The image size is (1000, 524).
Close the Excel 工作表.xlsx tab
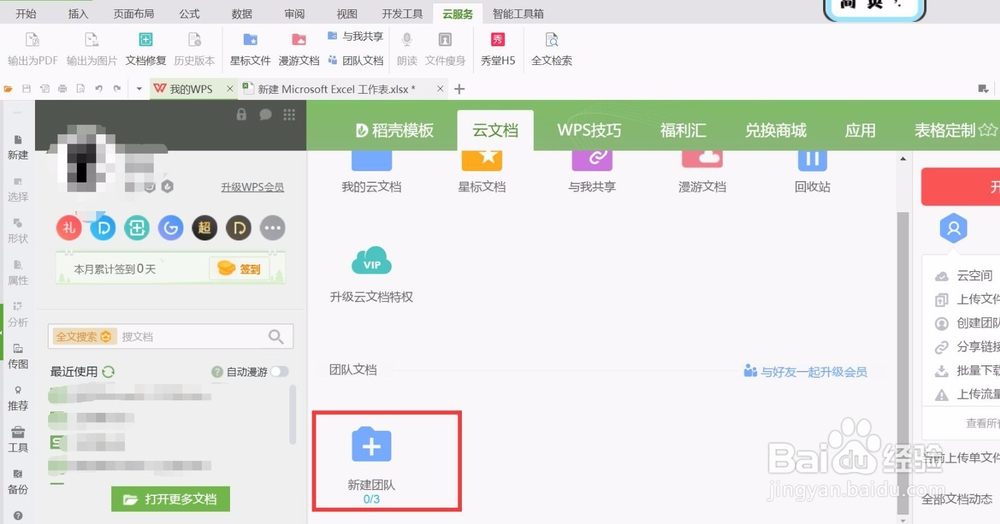coord(440,89)
